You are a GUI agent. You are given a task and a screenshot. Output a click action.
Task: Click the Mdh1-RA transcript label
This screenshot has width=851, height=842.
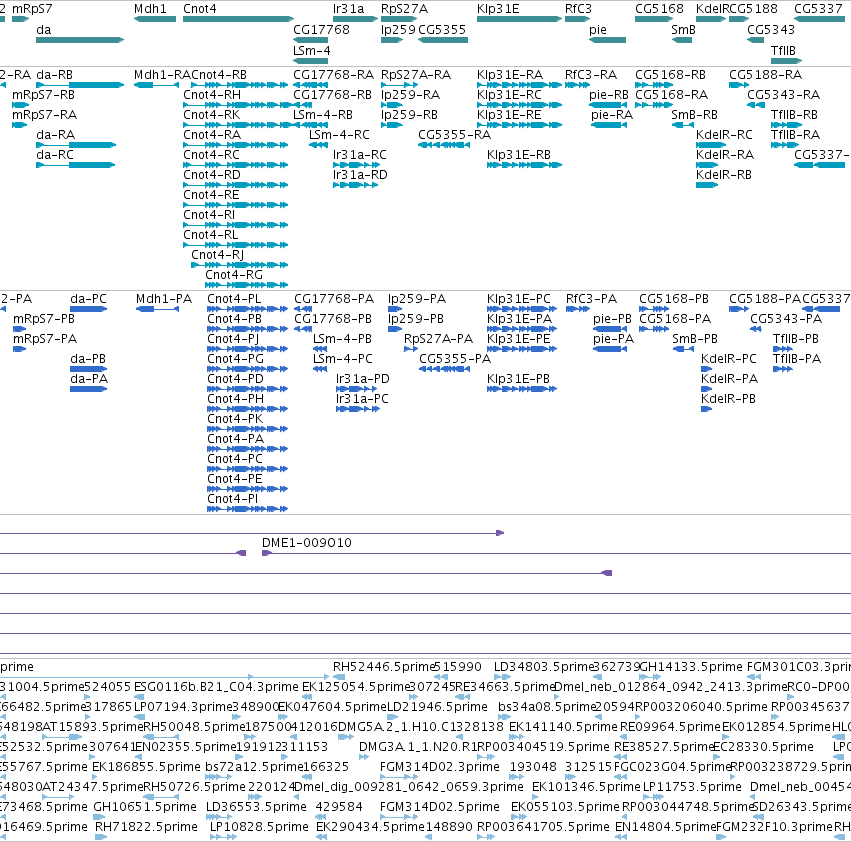162,74
